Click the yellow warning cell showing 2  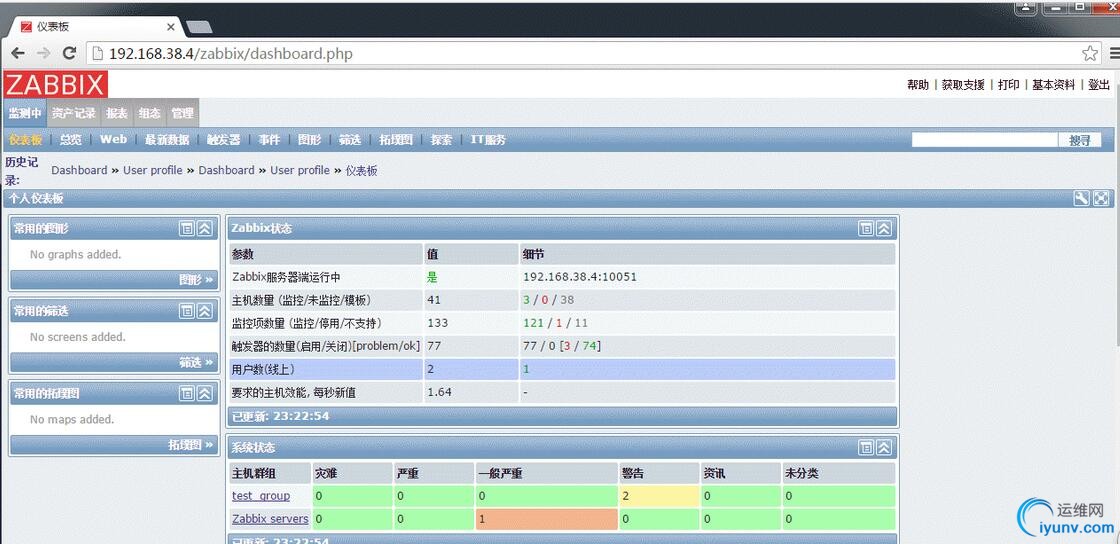[659, 496]
